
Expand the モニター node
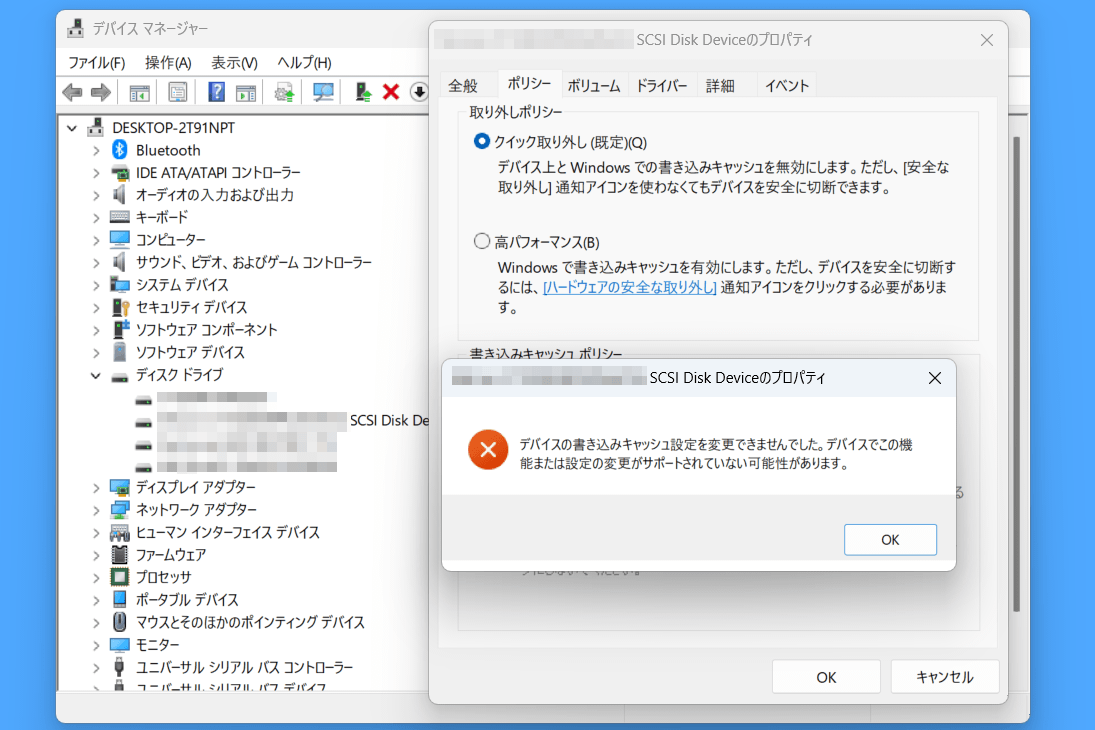click(96, 645)
